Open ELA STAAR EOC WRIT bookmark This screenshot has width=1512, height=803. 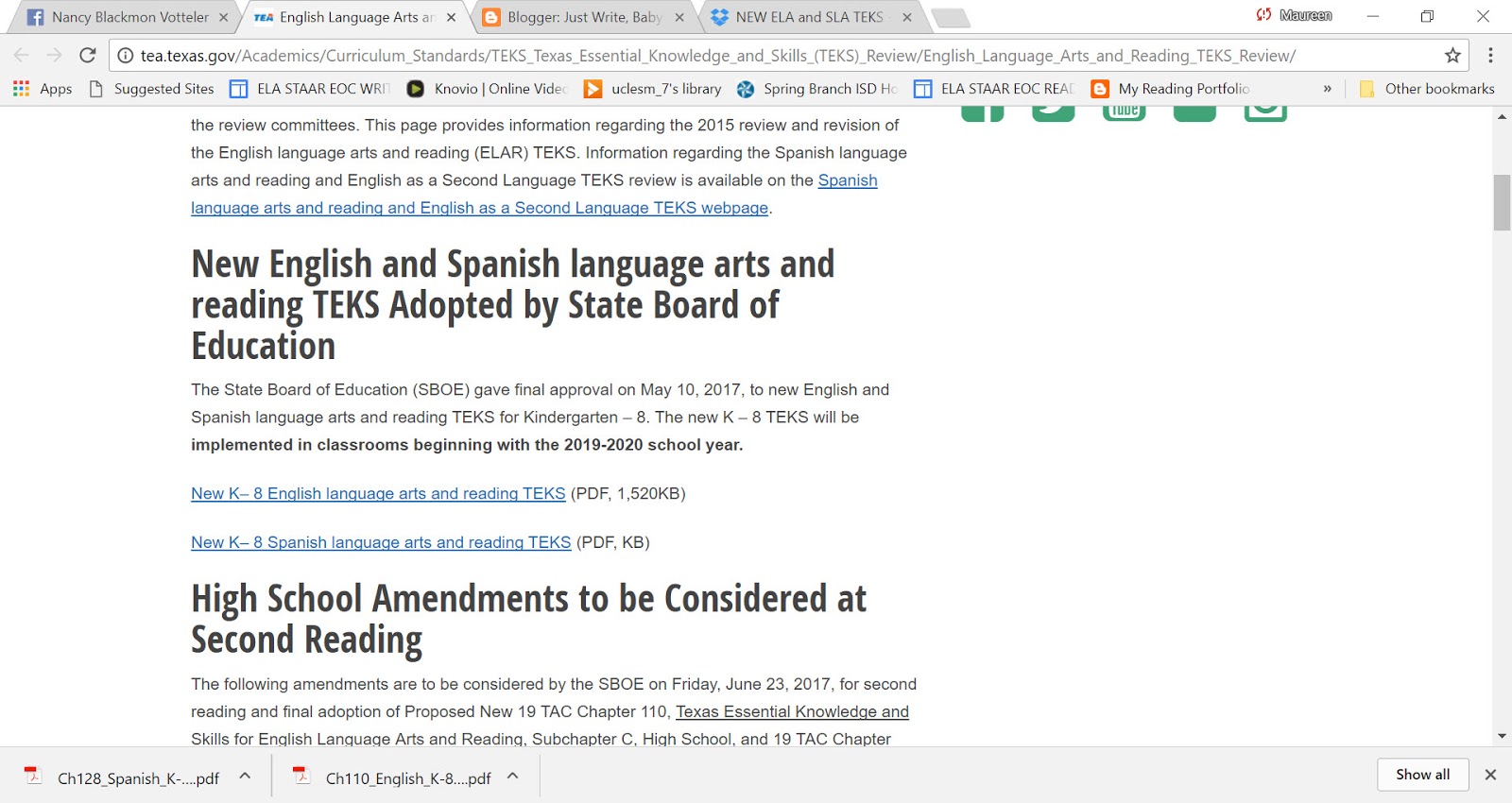pos(310,89)
